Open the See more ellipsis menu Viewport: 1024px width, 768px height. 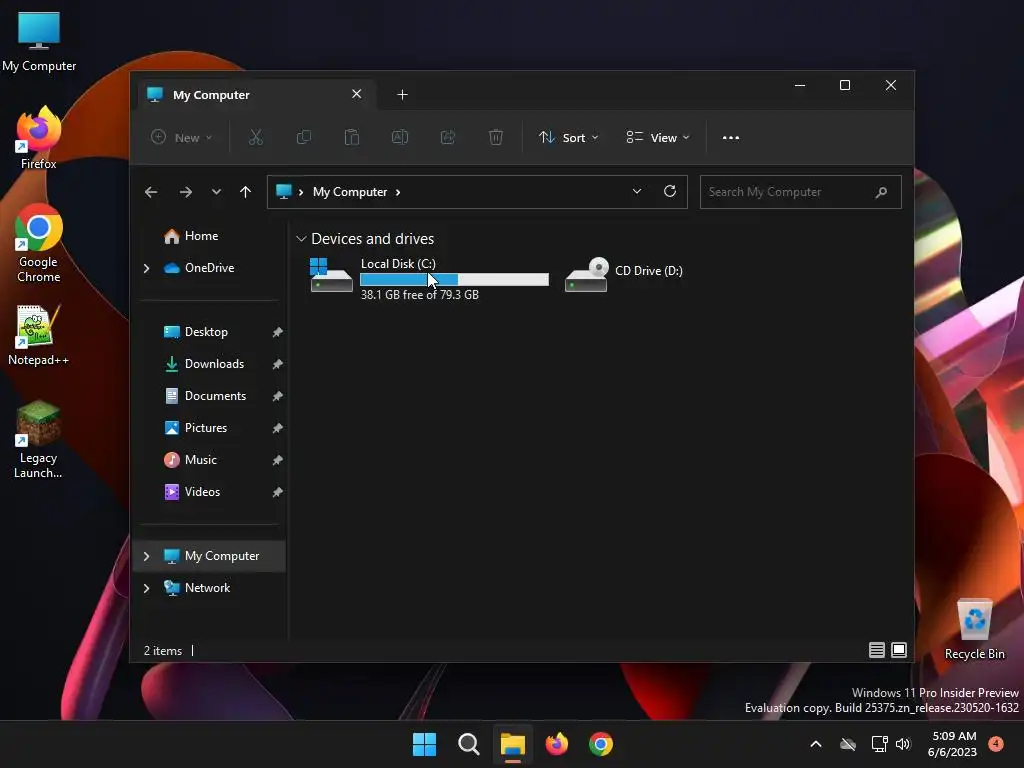click(731, 138)
